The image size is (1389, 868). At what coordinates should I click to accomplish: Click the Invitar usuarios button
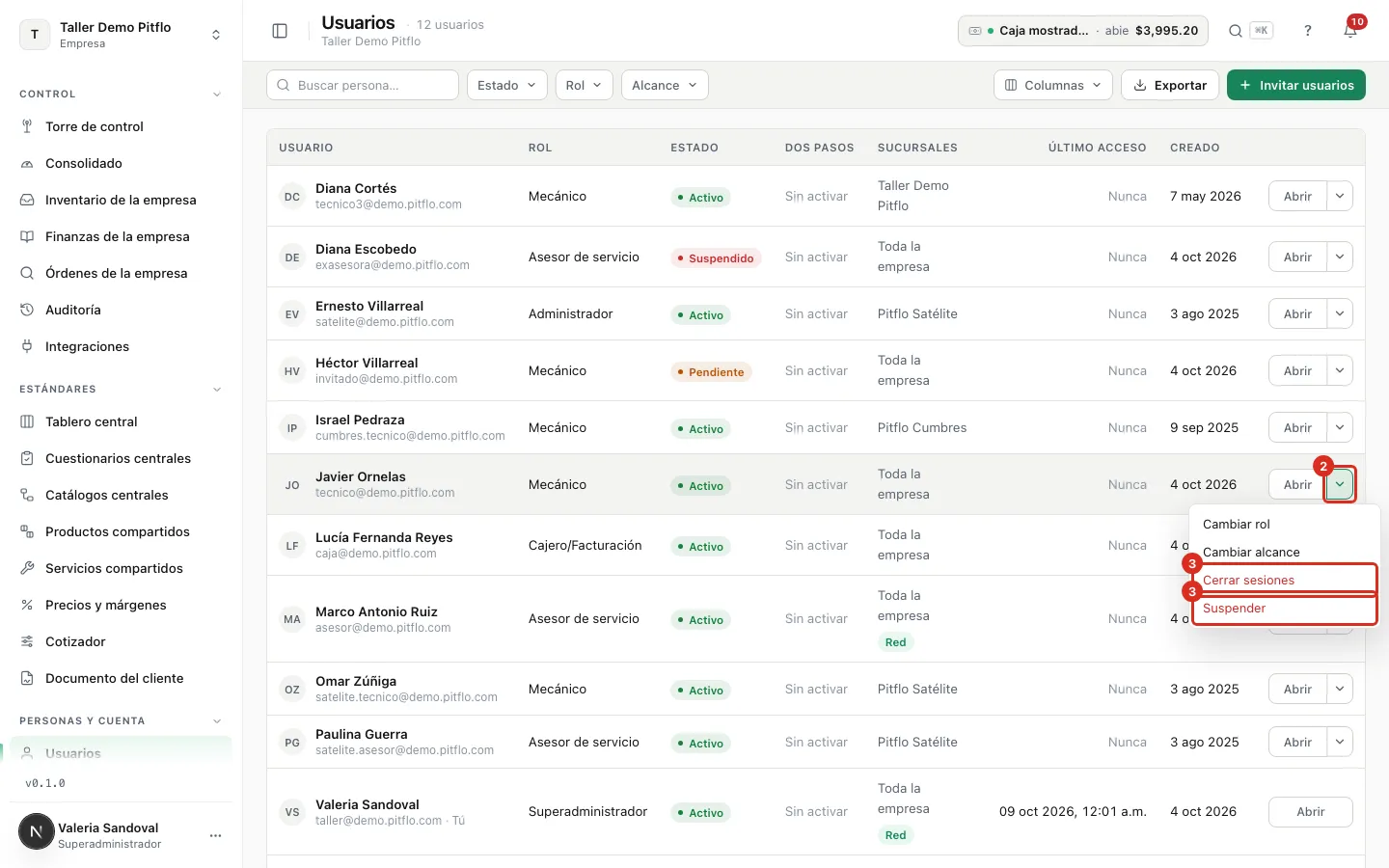tap(1296, 85)
